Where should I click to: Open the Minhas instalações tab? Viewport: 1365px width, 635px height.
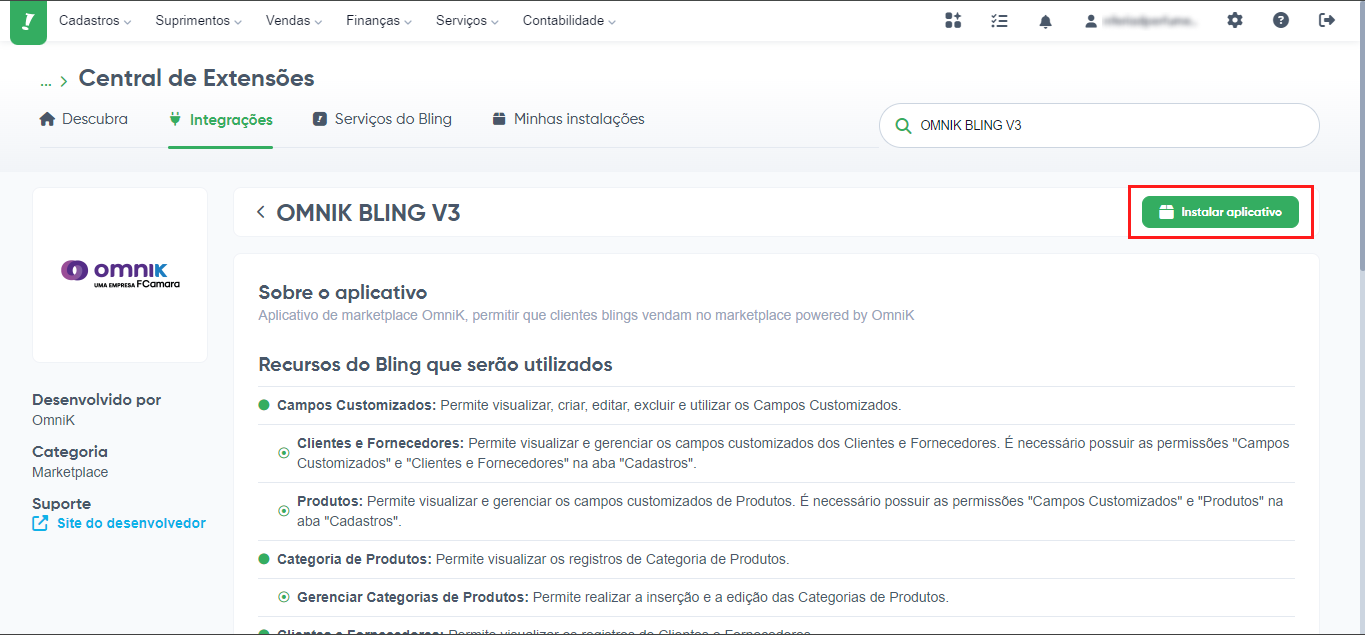[568, 119]
